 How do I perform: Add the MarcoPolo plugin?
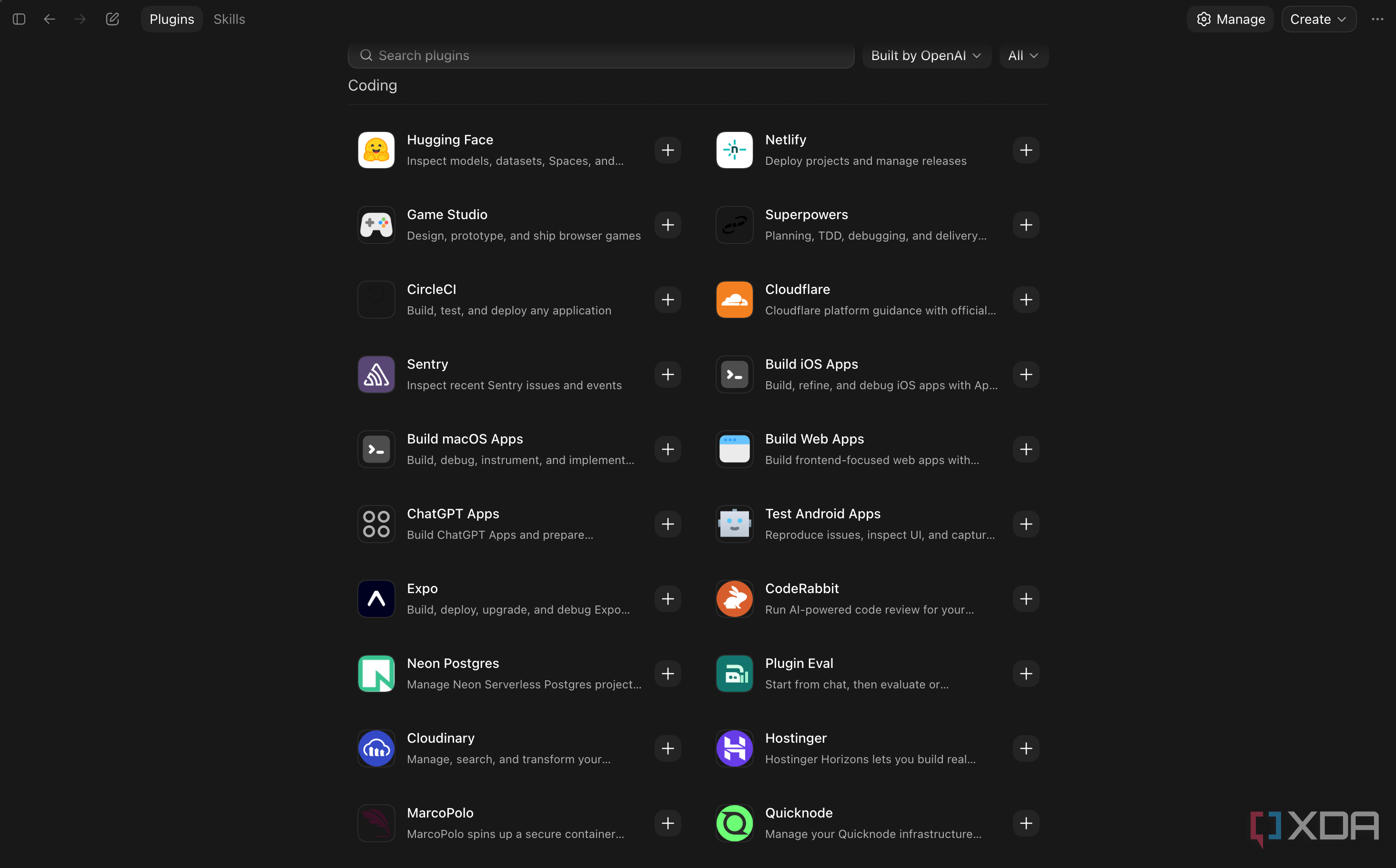tap(668, 823)
